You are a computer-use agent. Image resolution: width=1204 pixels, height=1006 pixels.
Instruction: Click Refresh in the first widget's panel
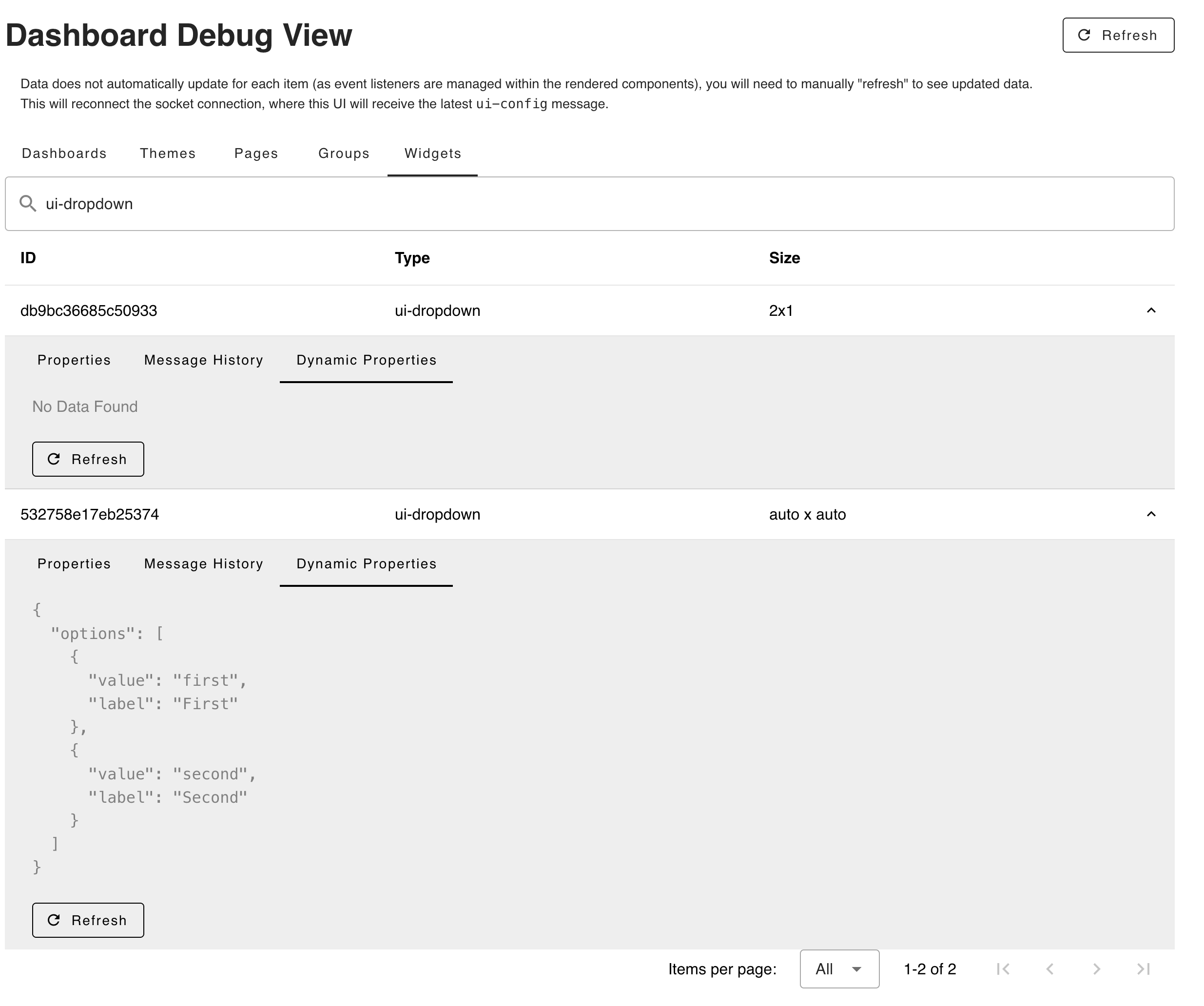[88, 459]
